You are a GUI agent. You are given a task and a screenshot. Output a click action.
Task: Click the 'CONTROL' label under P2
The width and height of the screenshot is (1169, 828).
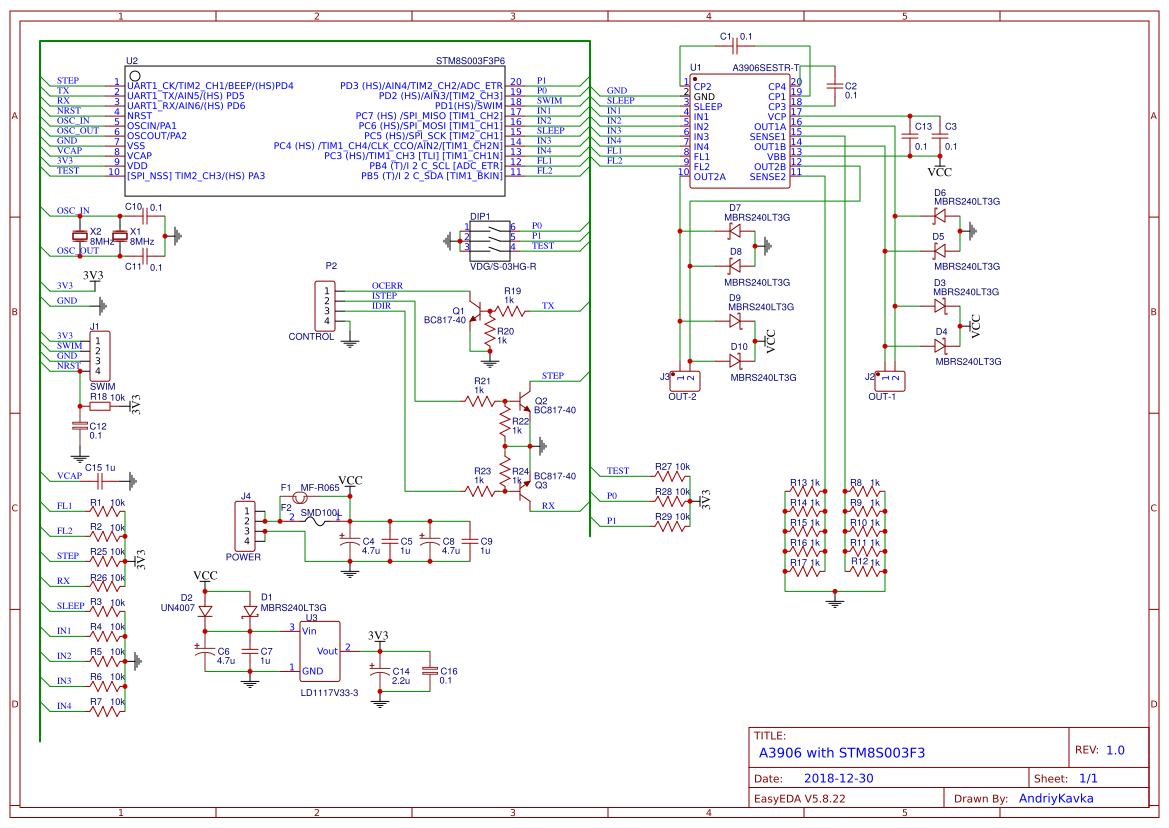[311, 337]
